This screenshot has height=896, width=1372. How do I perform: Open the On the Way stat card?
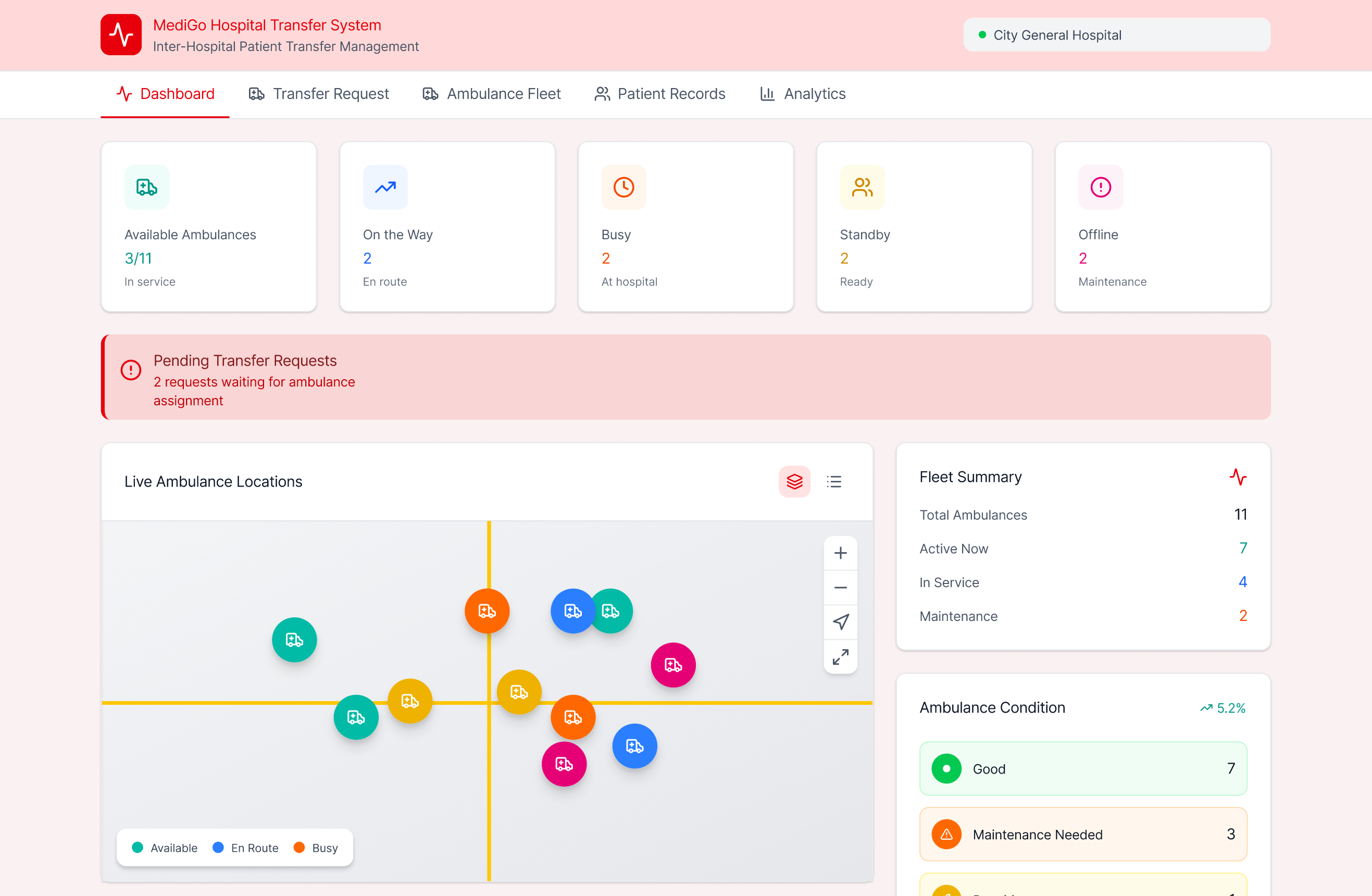click(x=447, y=227)
